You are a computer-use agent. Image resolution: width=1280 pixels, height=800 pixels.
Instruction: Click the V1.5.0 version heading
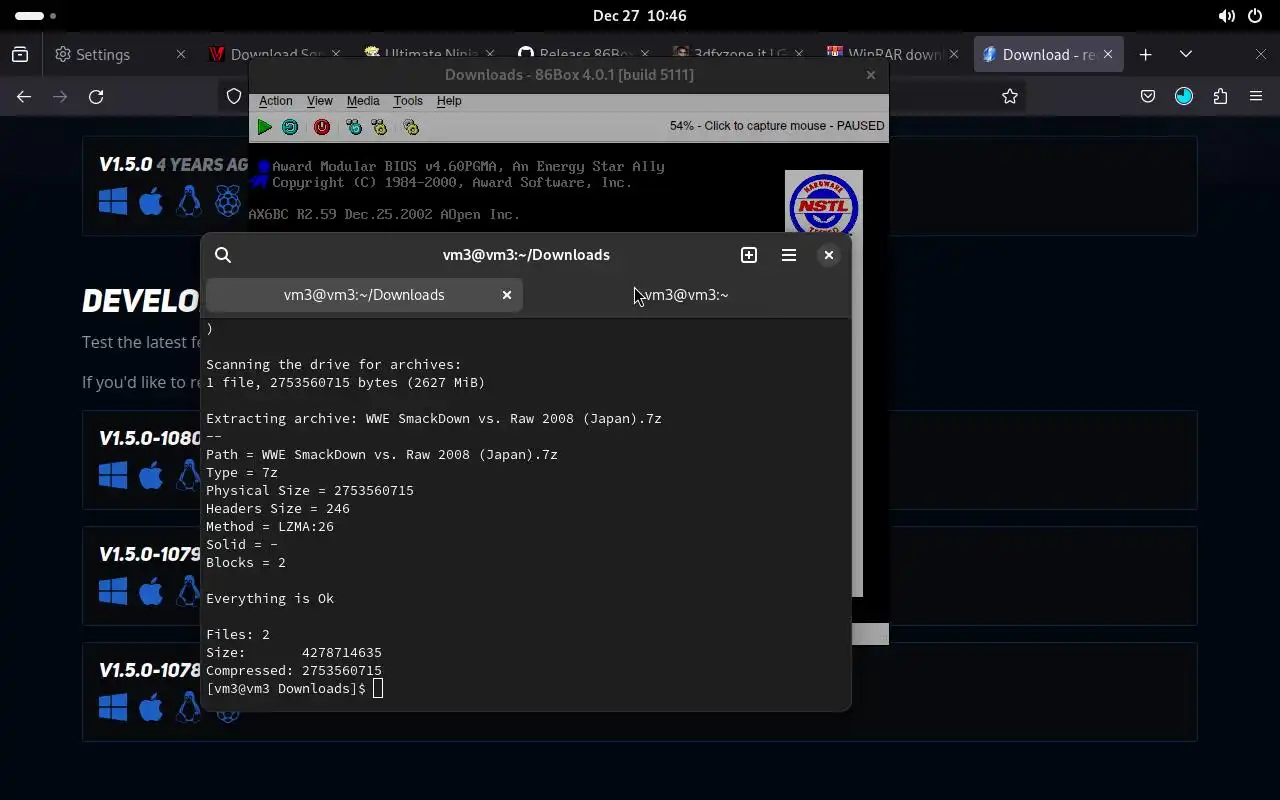coord(125,165)
